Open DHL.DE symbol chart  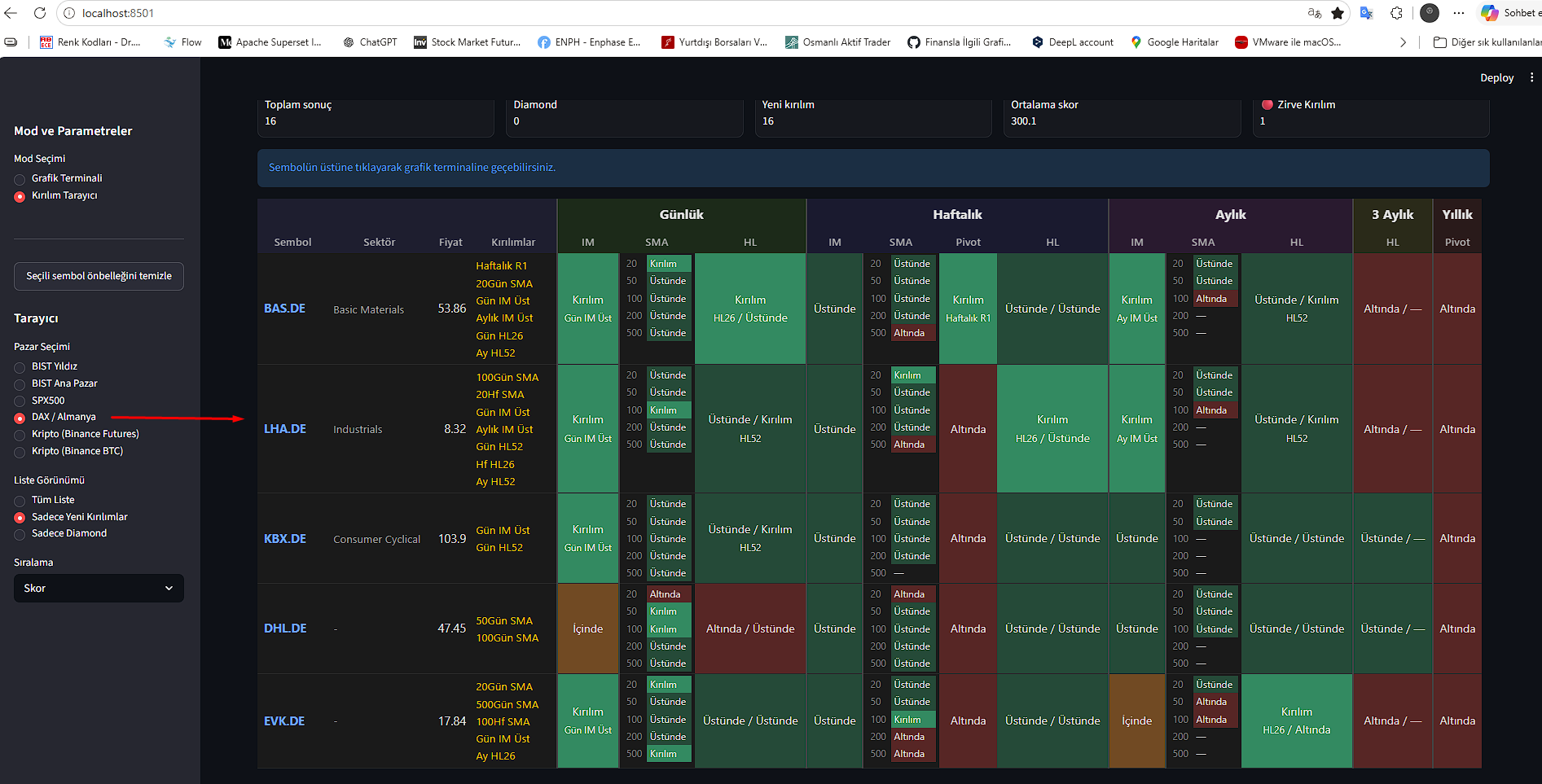point(285,629)
